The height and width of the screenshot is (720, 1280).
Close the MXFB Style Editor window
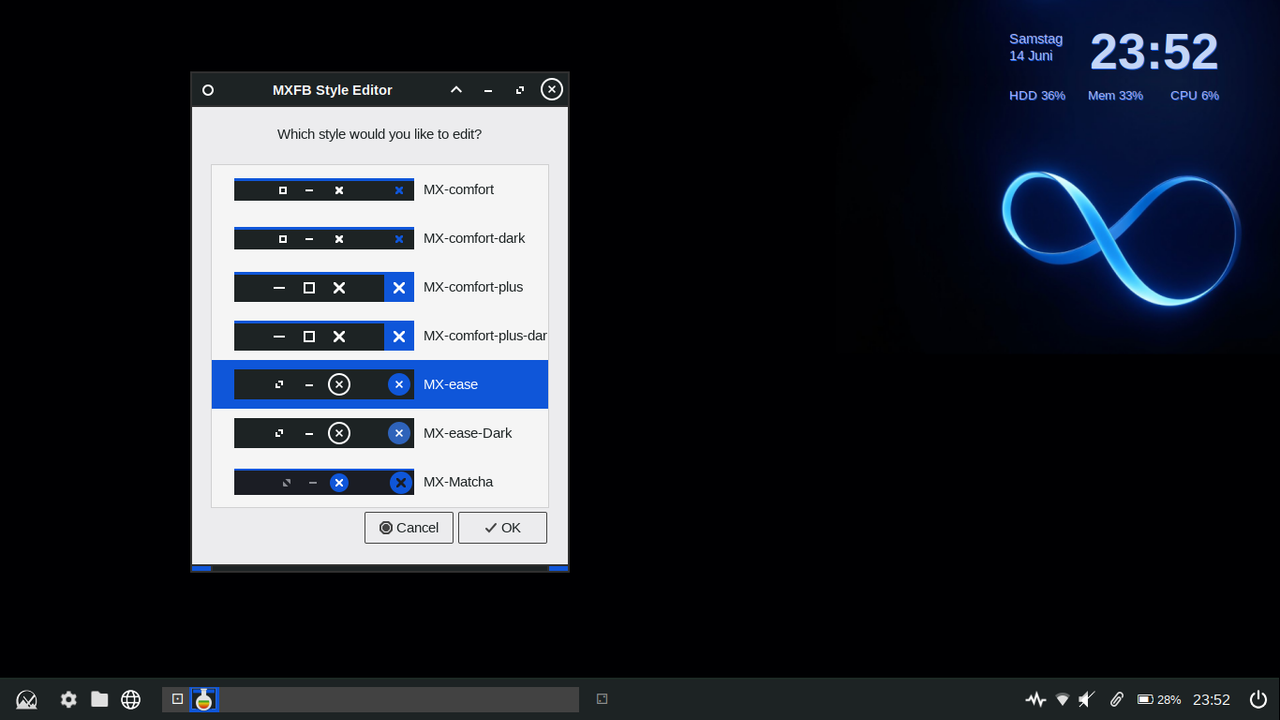(x=552, y=90)
